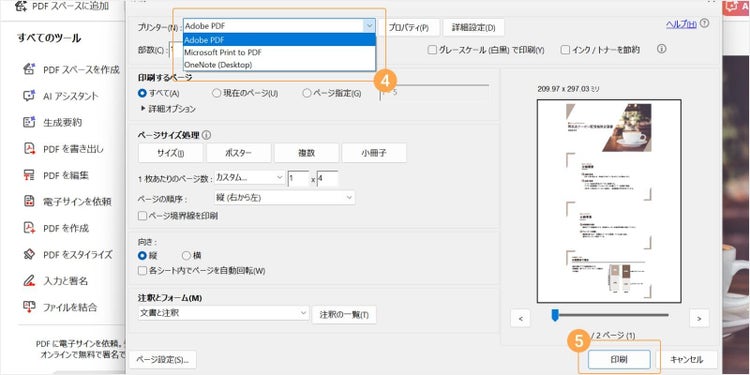Click the ファイルを結合 tool icon

[29, 307]
